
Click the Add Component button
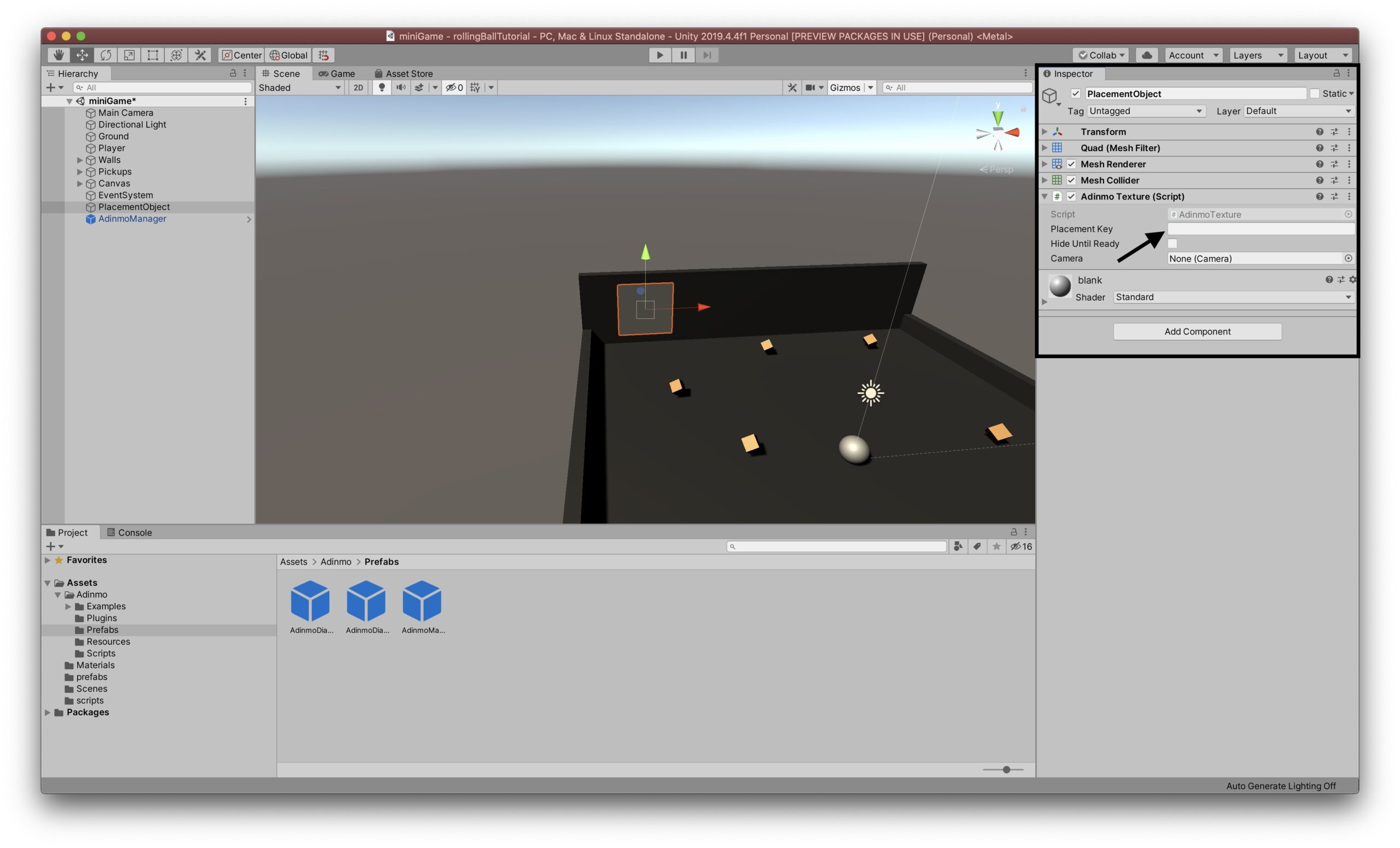pyautogui.click(x=1197, y=332)
